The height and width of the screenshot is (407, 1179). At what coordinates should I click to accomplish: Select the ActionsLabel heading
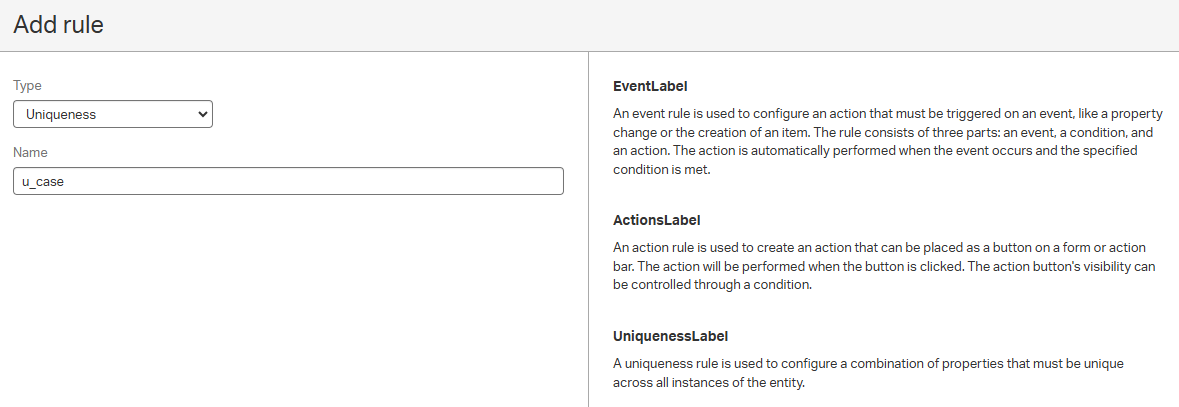656,219
